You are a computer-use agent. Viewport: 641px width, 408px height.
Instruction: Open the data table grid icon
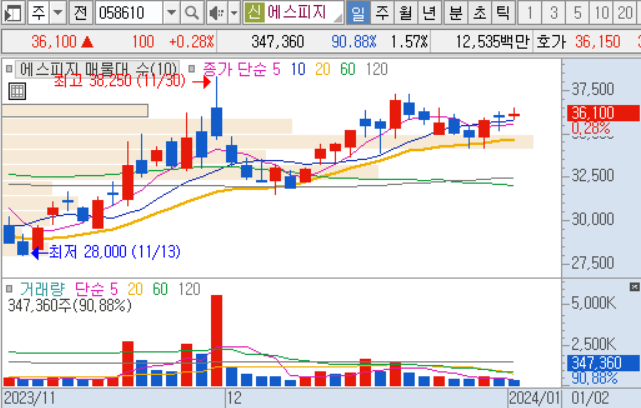(17, 91)
